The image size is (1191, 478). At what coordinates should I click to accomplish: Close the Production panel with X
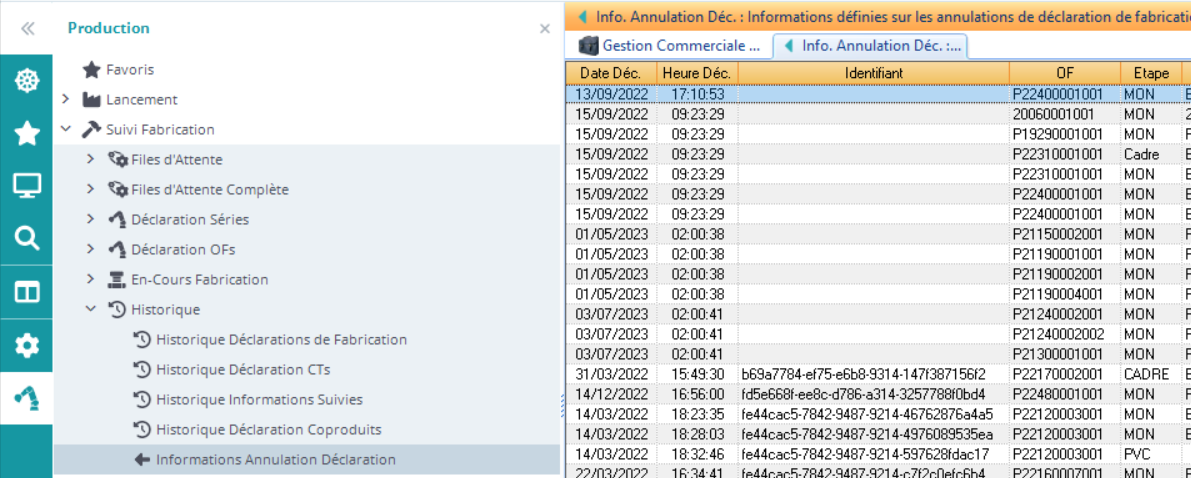coord(545,29)
